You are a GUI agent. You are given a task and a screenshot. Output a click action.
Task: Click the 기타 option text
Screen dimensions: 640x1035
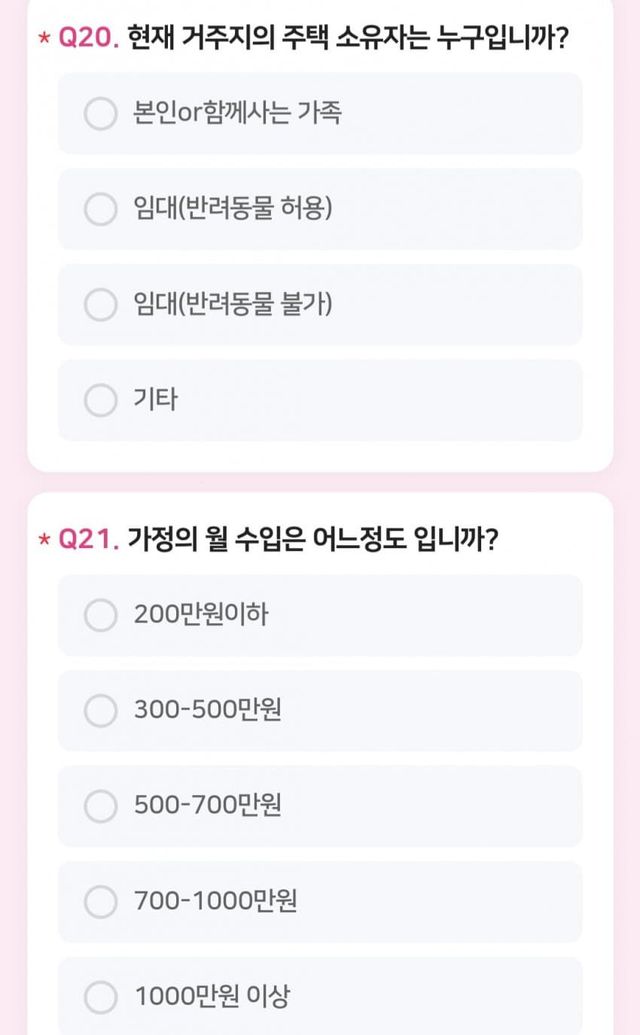point(155,401)
